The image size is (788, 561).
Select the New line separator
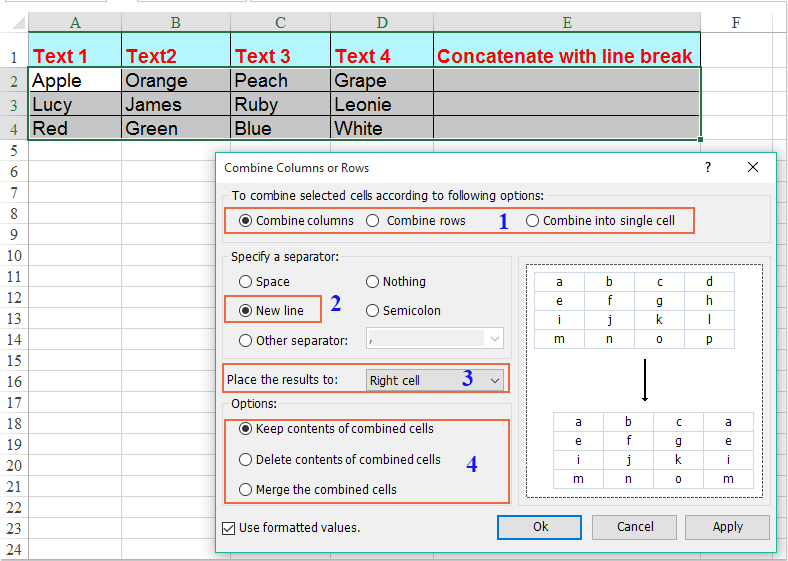246,310
